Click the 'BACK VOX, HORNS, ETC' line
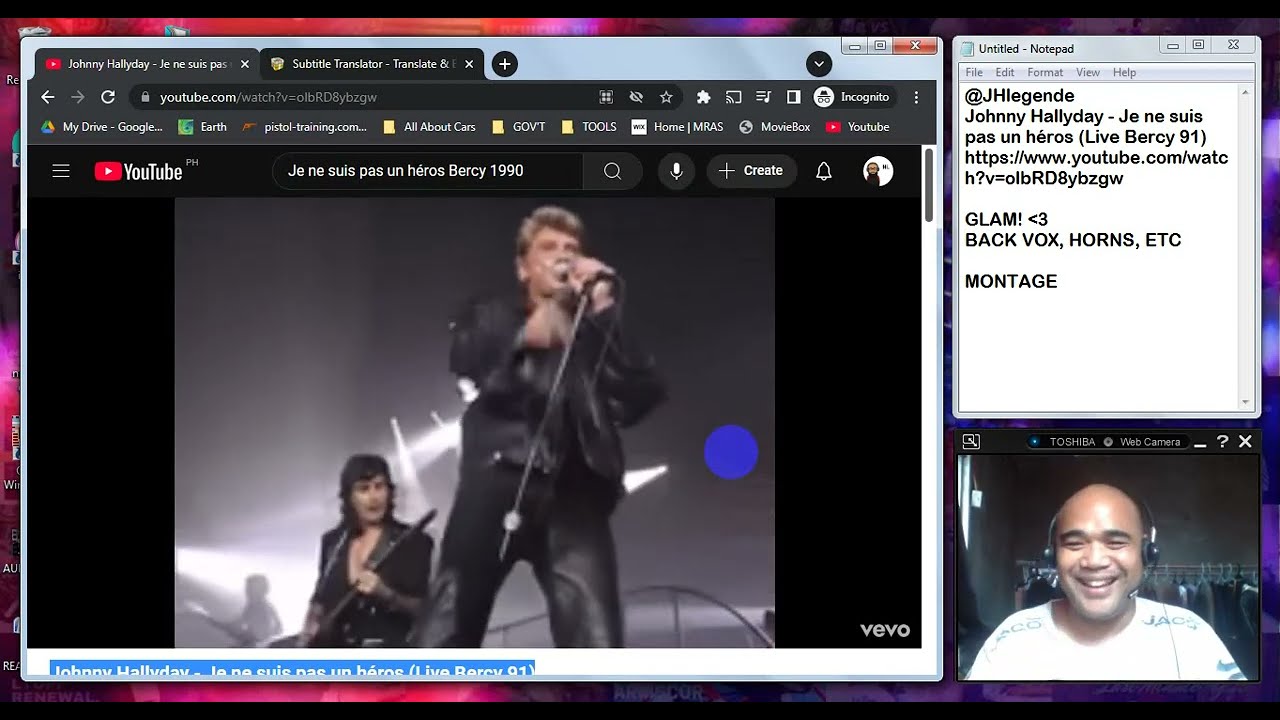The width and height of the screenshot is (1280, 720). 1073,240
